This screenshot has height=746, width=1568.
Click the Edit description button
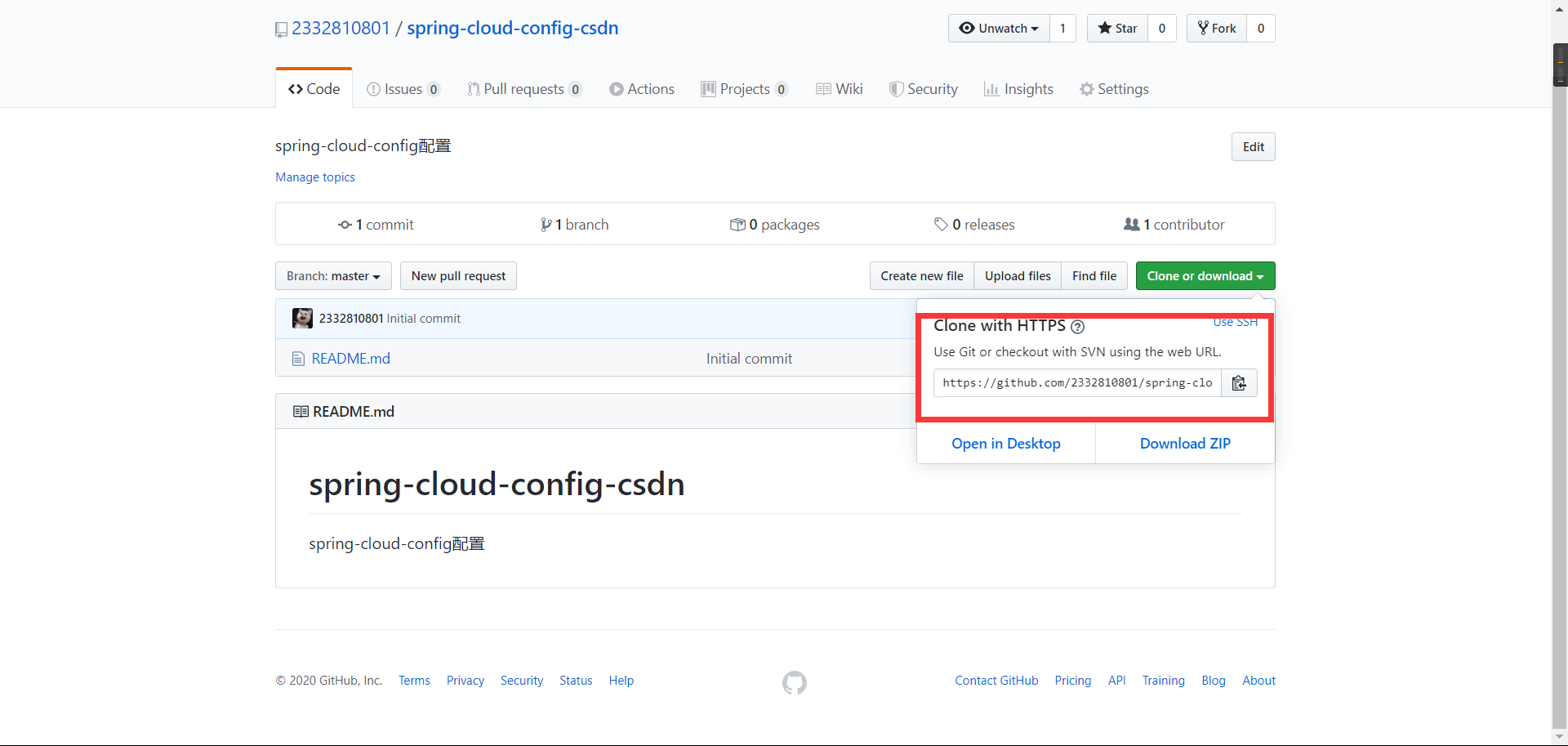[1254, 147]
